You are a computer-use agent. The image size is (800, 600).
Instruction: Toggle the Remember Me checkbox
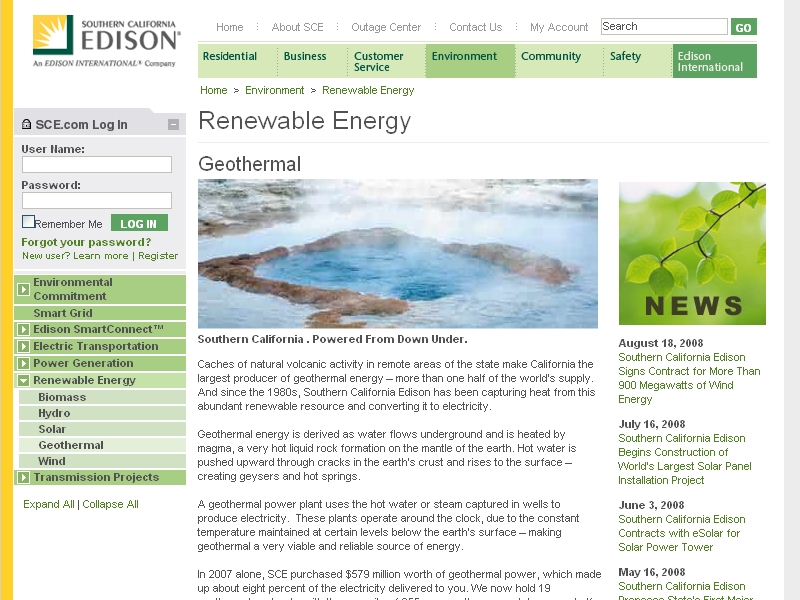[x=29, y=222]
